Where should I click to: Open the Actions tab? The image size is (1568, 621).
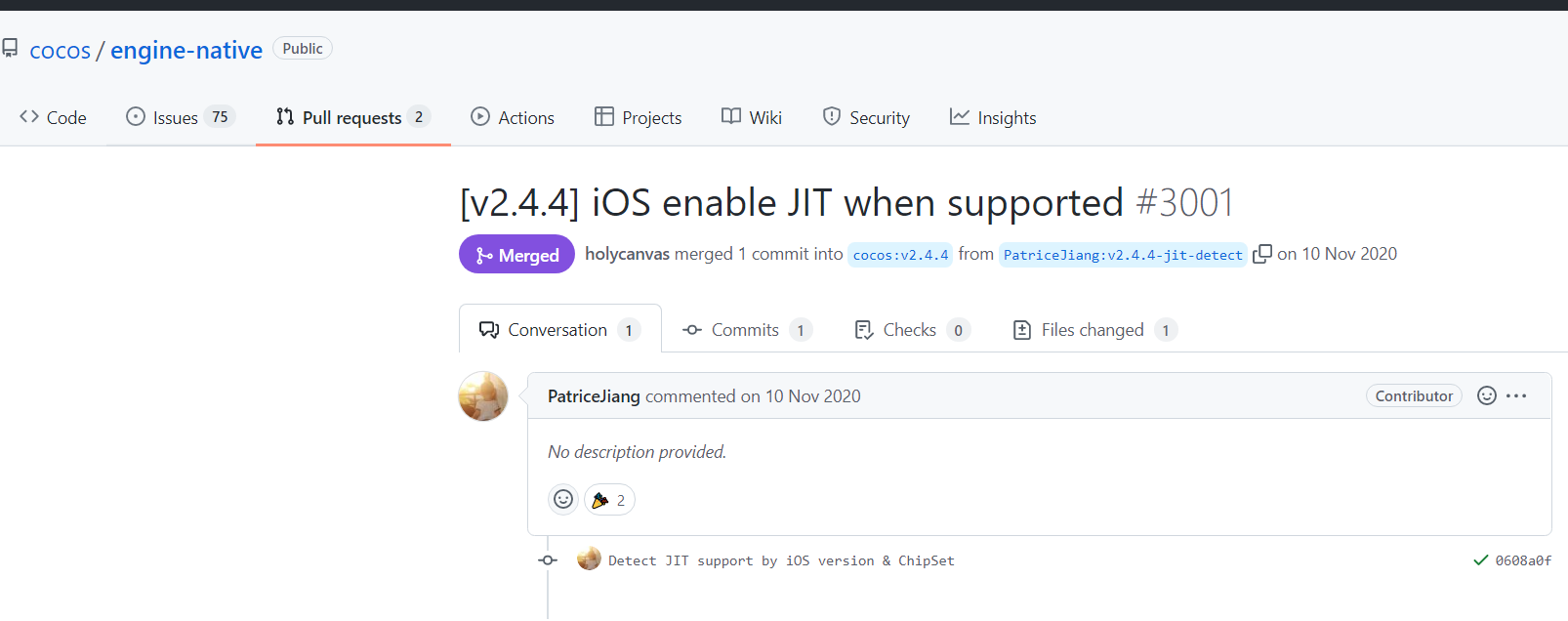click(513, 118)
